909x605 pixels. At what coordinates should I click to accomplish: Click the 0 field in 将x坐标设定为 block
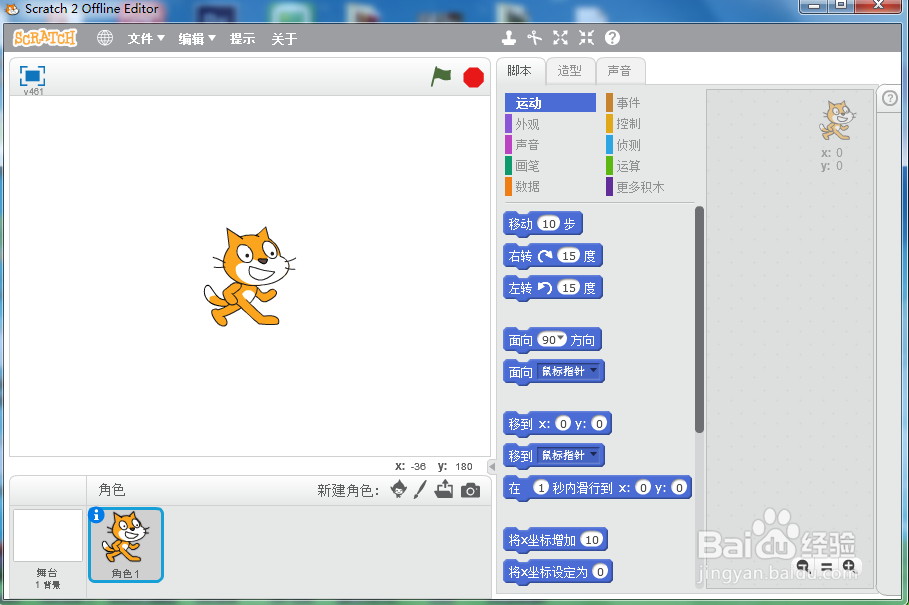[600, 571]
